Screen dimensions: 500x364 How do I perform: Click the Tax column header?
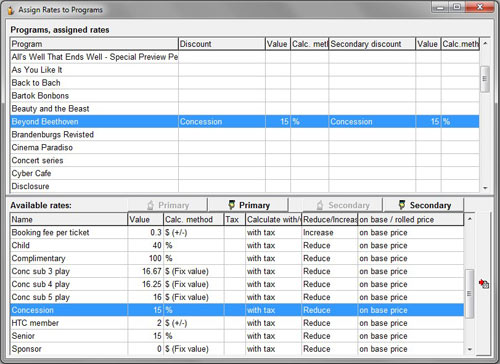point(234,219)
